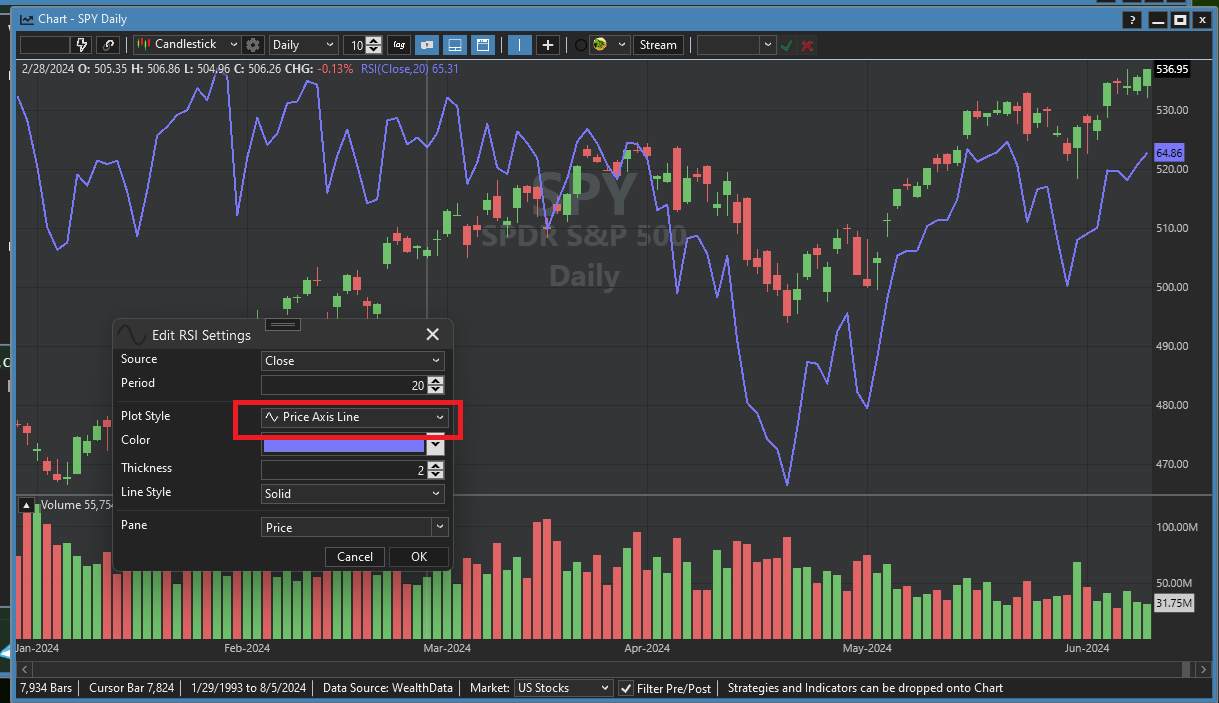The image size is (1219, 703).
Task: Click Data Source: WealthData status text
Action: (389, 688)
